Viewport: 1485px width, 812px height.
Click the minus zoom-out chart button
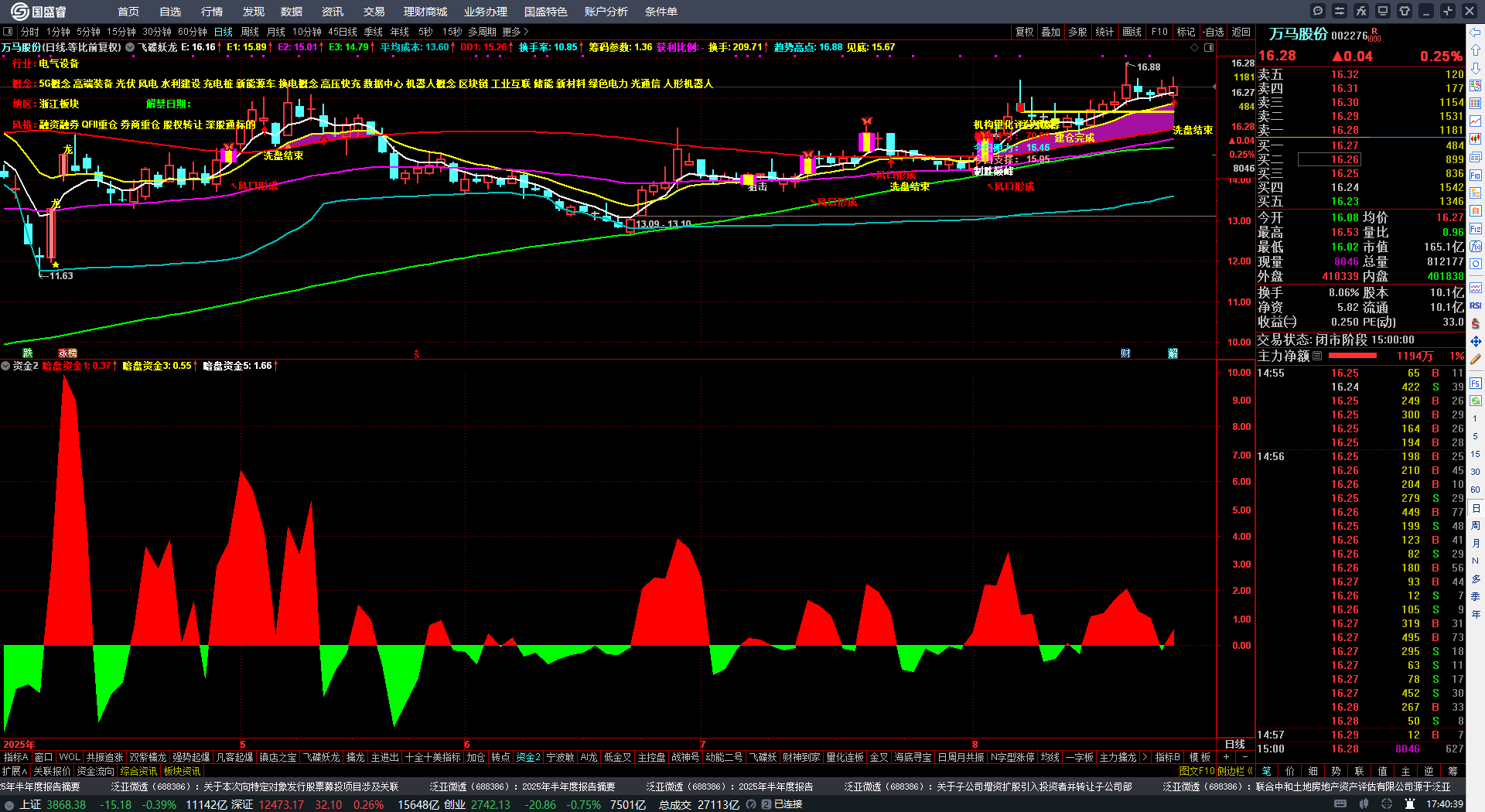(x=1244, y=757)
